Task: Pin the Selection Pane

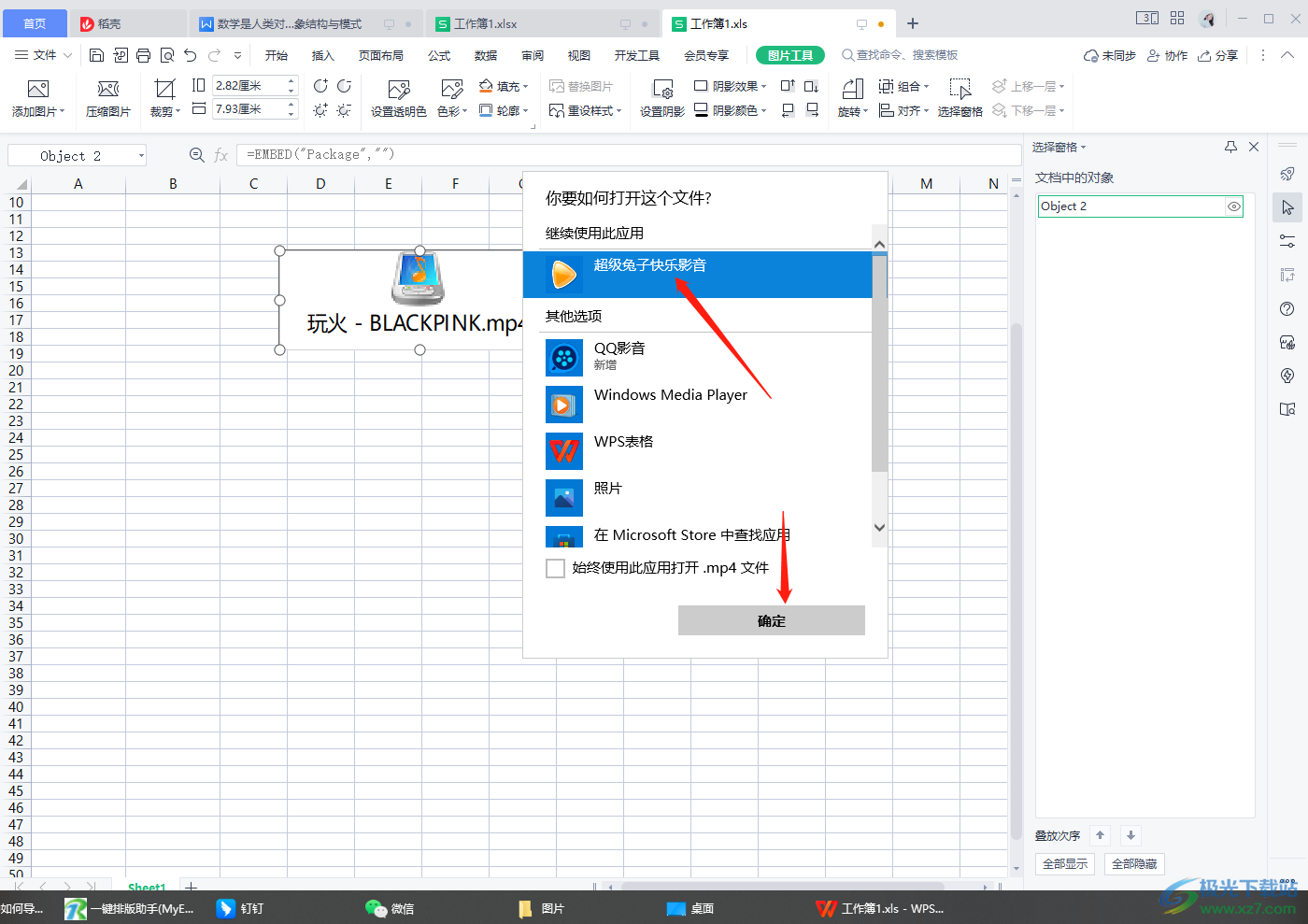Action: point(1230,147)
